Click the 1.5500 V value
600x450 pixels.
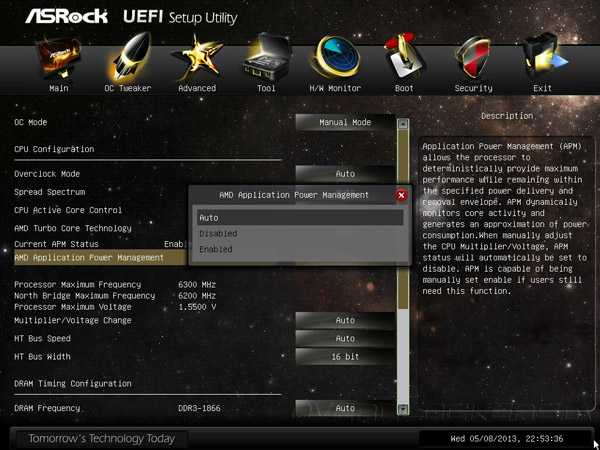point(197,307)
